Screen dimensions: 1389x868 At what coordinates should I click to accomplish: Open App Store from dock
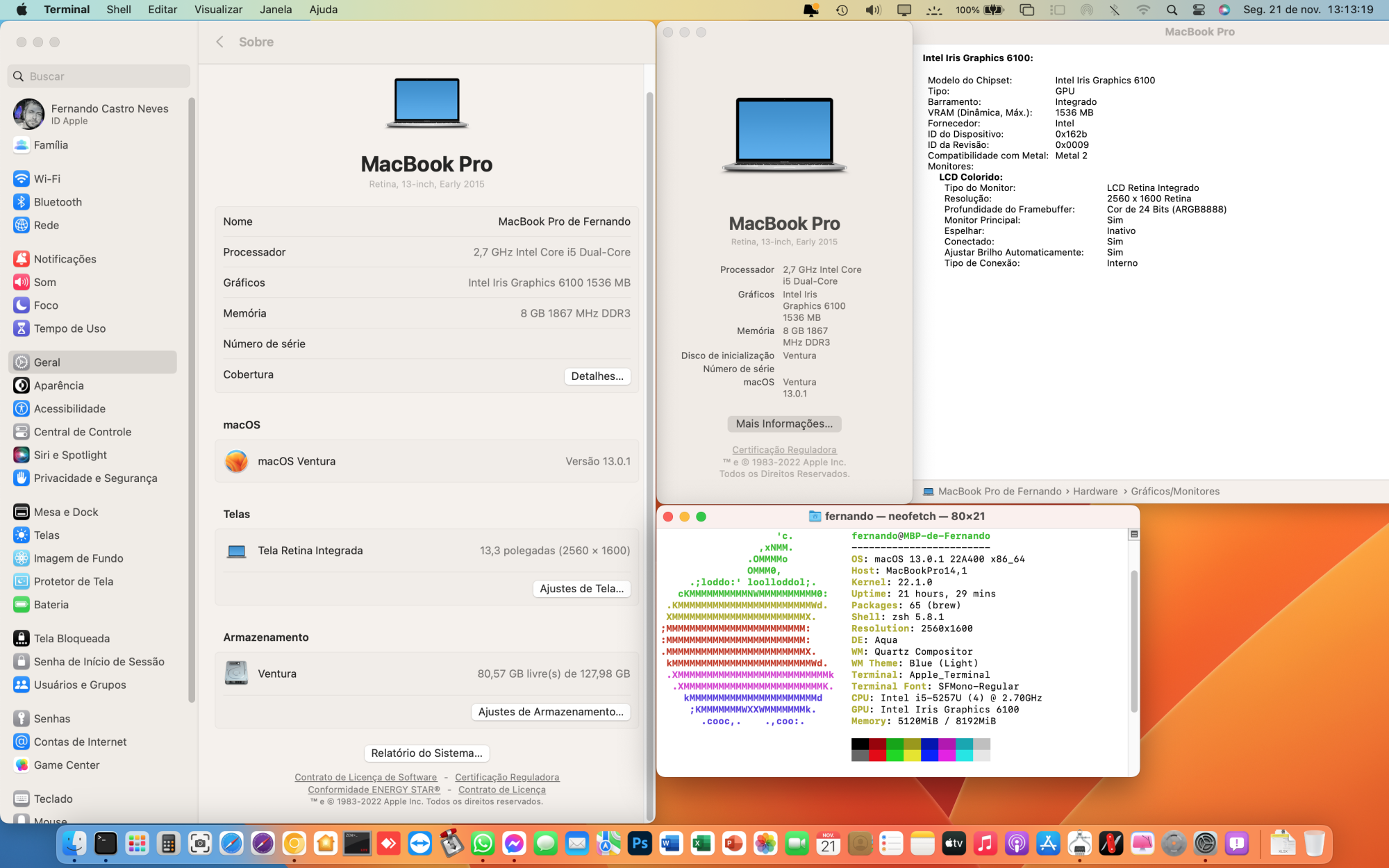click(1048, 843)
